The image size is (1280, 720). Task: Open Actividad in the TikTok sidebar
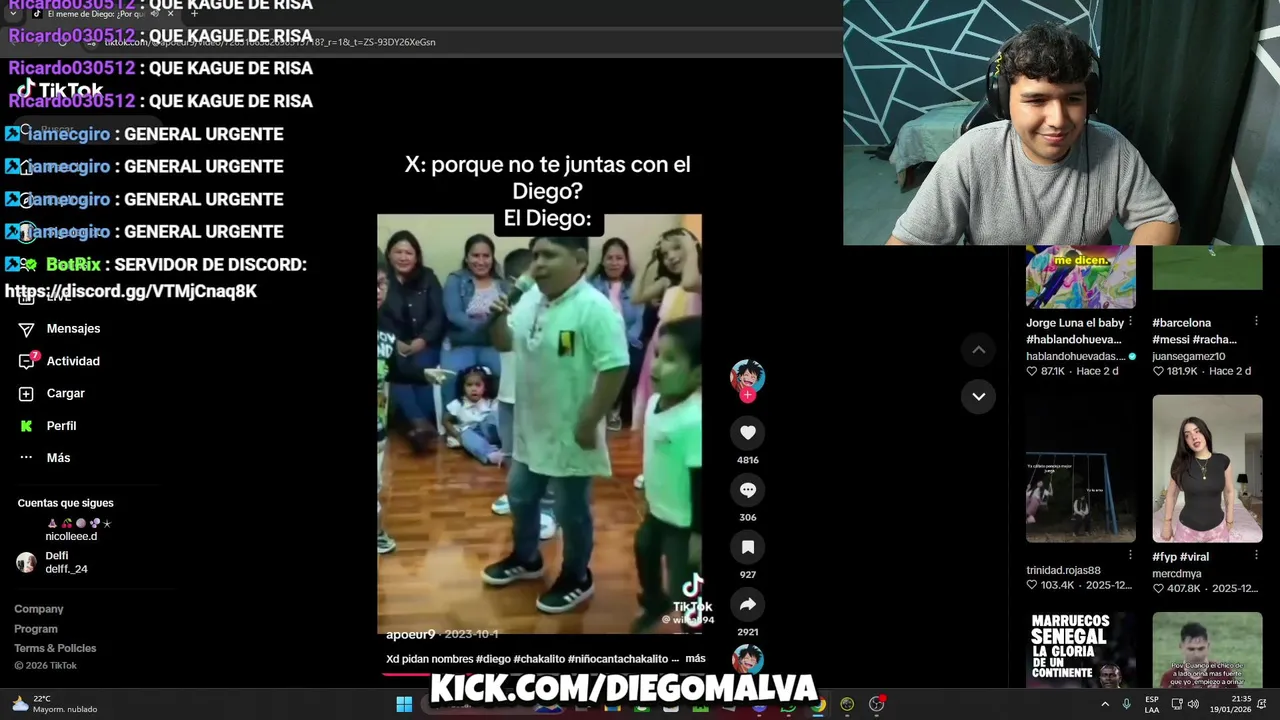click(73, 361)
